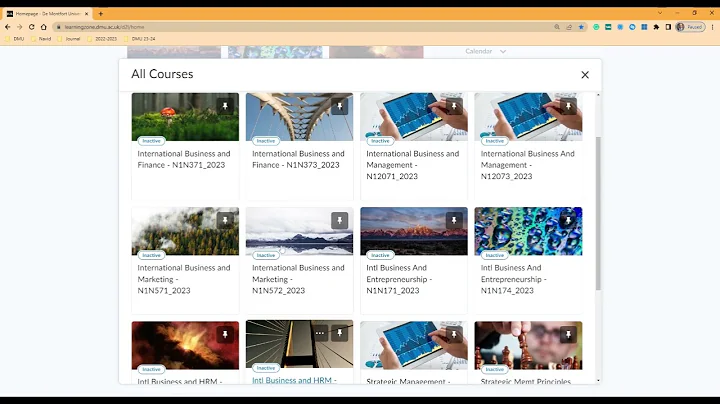This screenshot has height=404, width=720.
Task: Pin the bridge-cable Intl Business and HRM course
Action: (x=339, y=333)
